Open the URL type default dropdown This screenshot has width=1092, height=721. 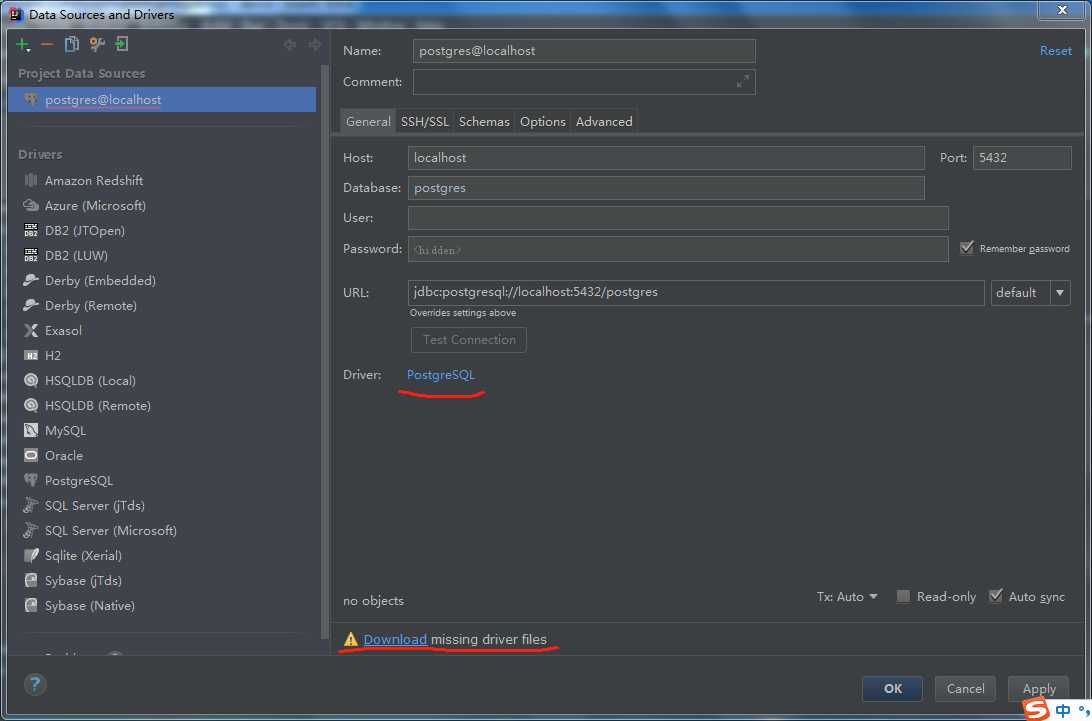[1030, 293]
